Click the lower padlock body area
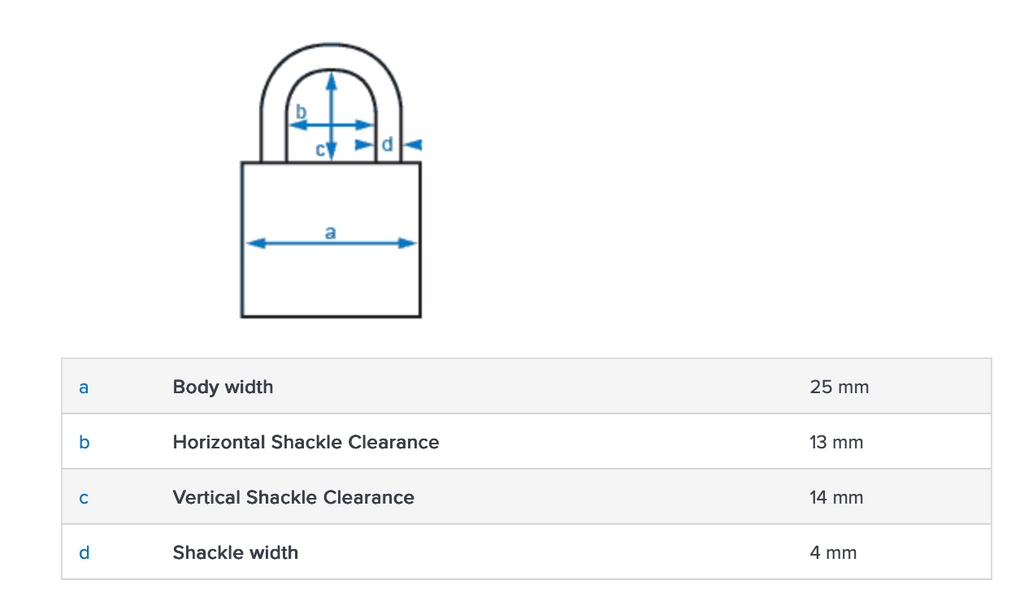 pyautogui.click(x=331, y=285)
